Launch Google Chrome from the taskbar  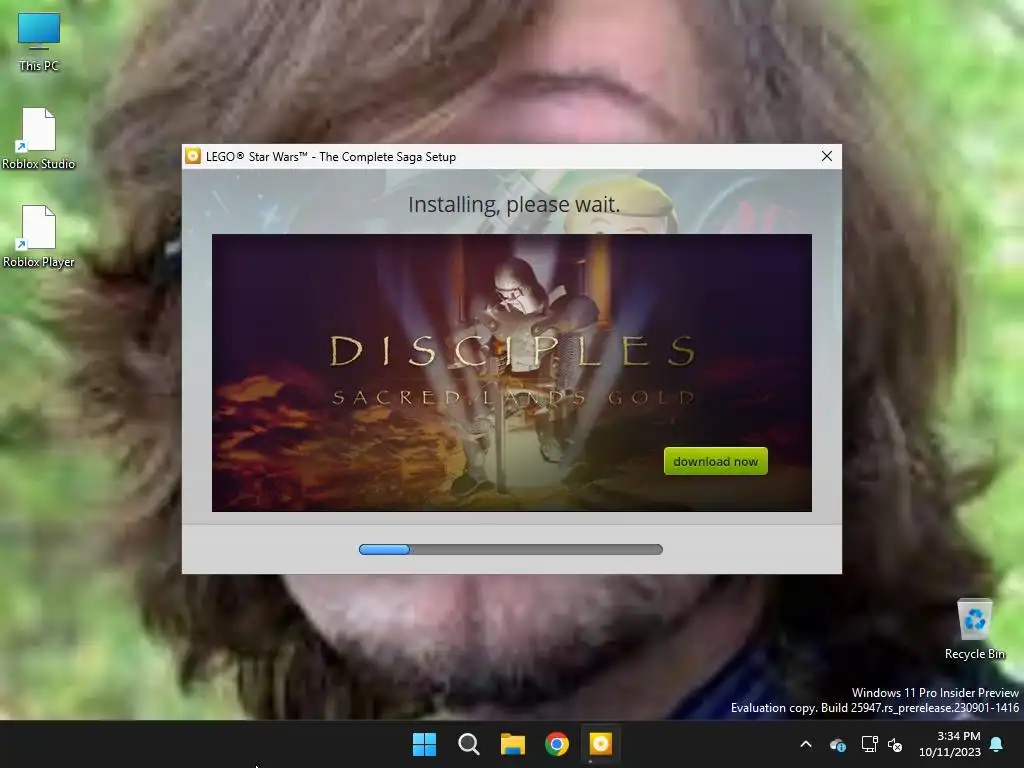[556, 744]
